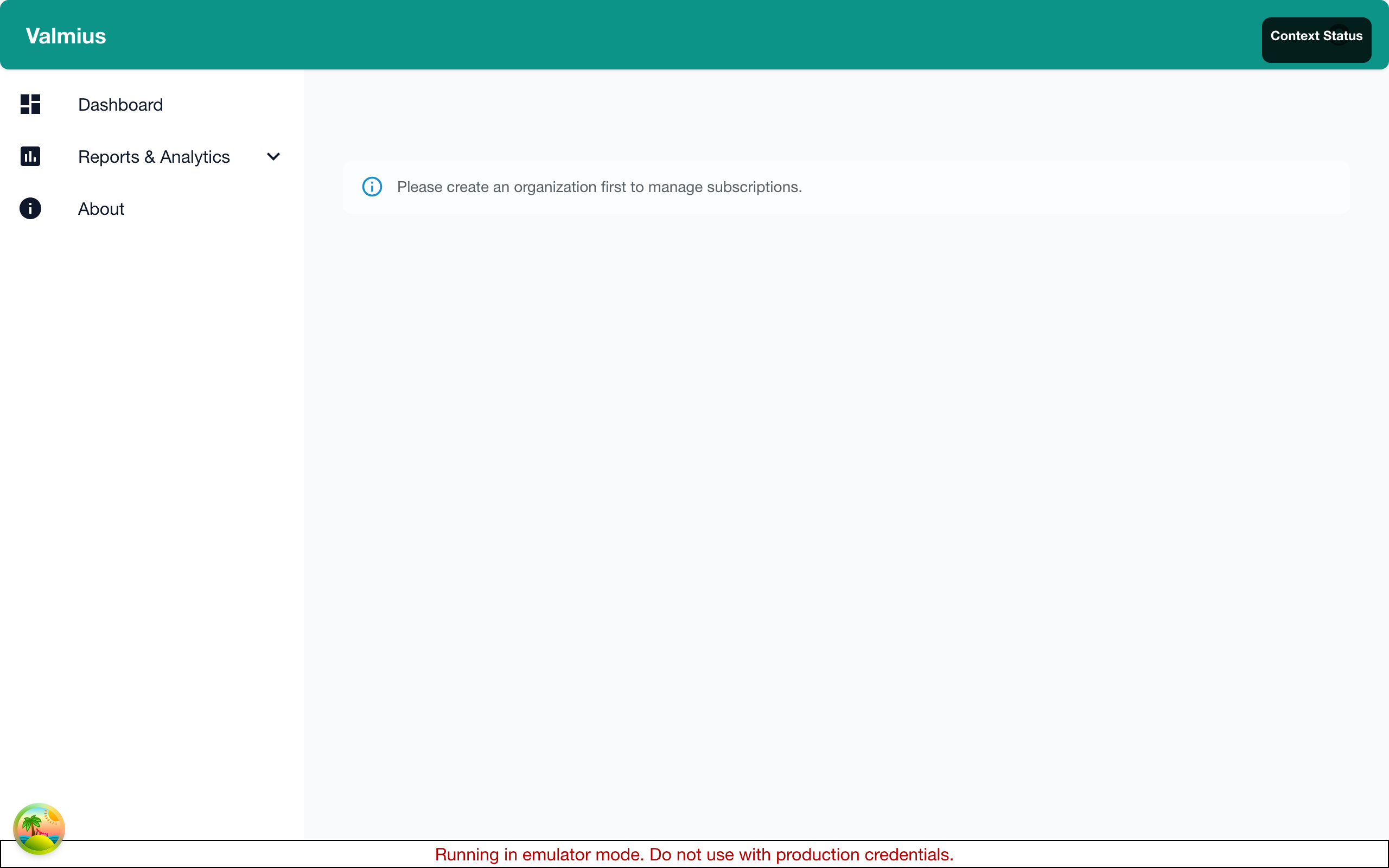Click the blue info icon in the notice
Screen dimensions: 1389x868
click(372, 187)
